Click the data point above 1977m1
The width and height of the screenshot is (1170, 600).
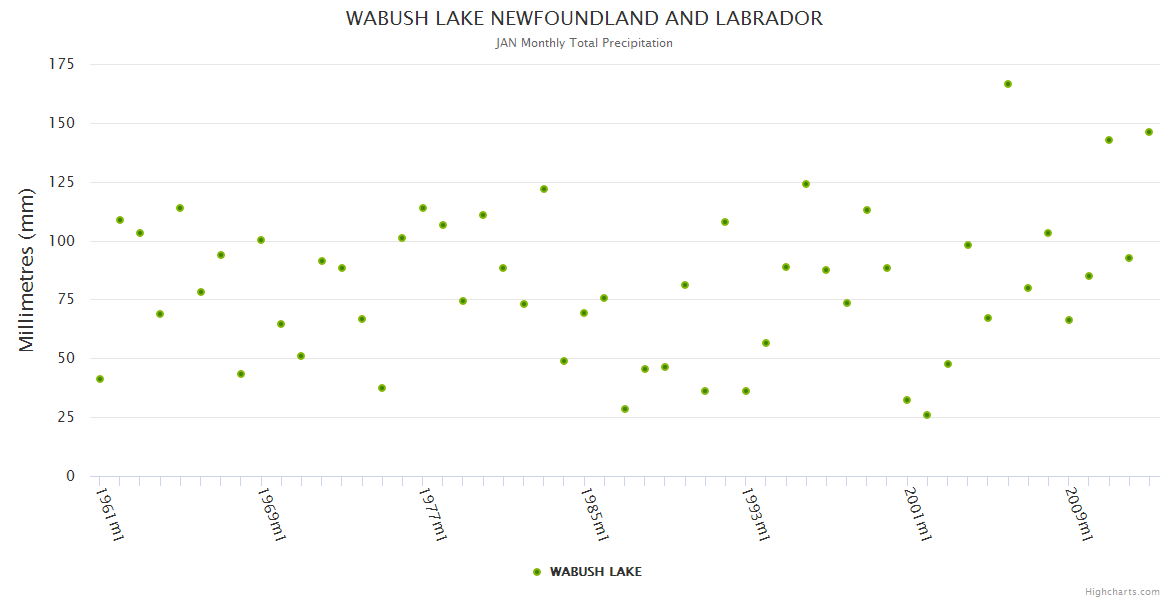click(423, 208)
